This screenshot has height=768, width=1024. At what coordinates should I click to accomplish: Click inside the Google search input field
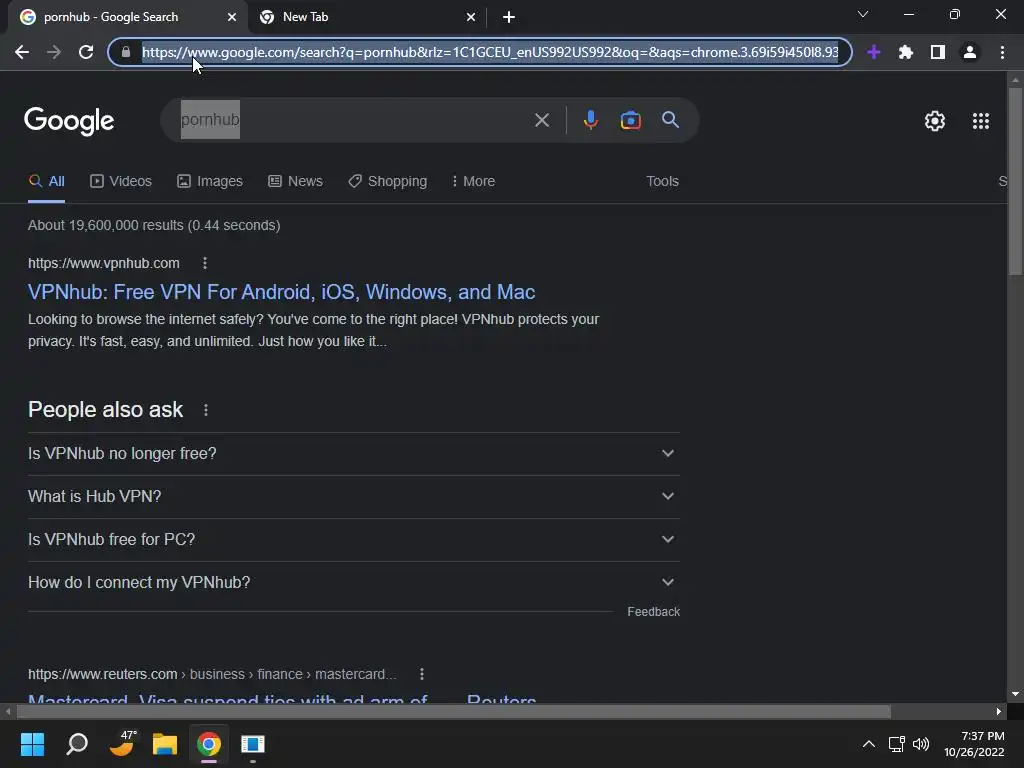click(x=353, y=120)
